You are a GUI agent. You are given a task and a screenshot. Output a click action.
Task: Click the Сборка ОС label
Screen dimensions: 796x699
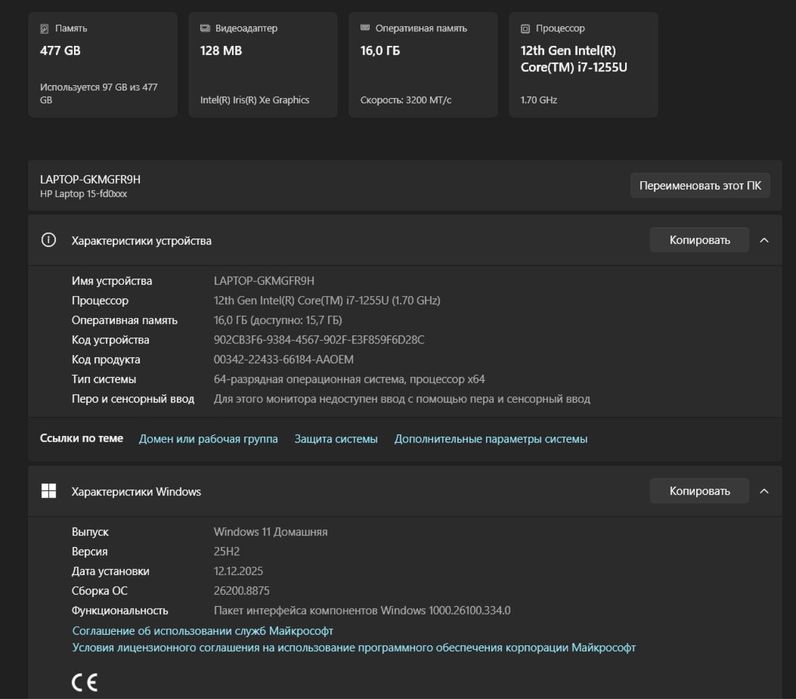[x=100, y=591]
